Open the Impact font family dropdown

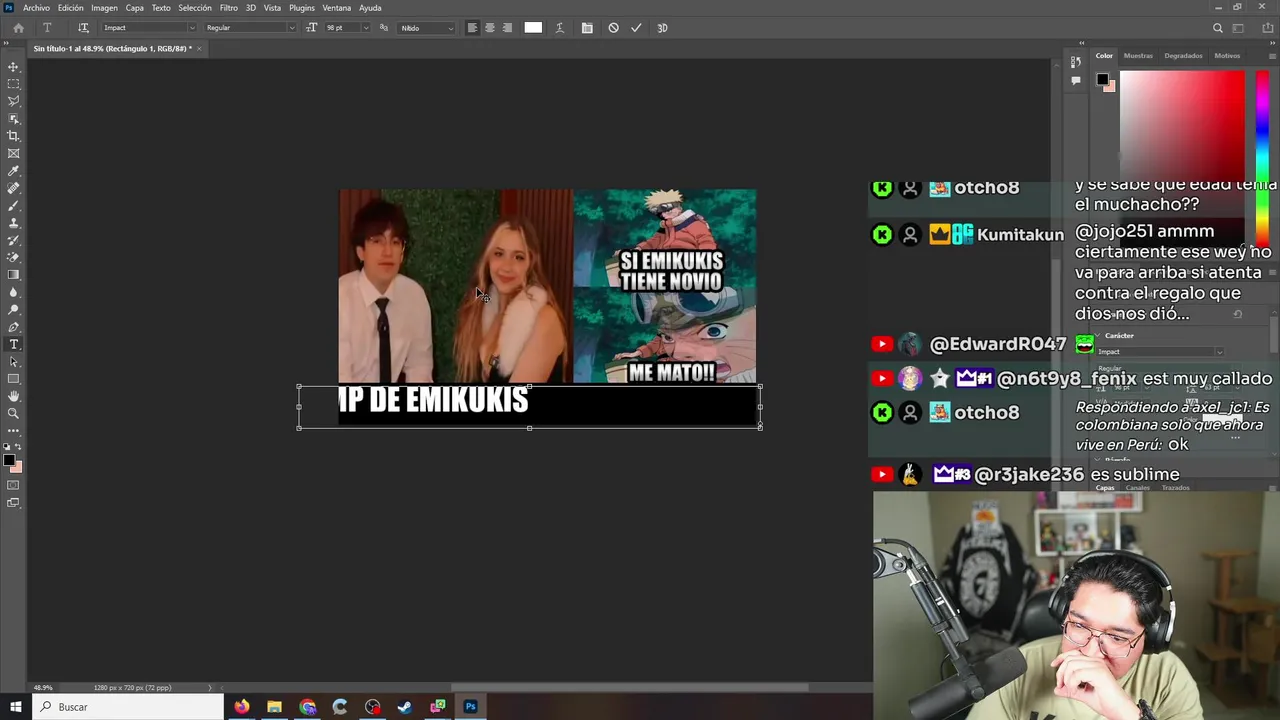pos(147,28)
